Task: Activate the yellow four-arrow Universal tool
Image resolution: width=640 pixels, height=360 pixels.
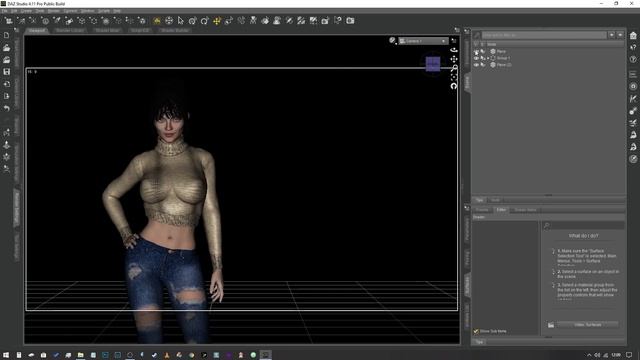Action: pos(217,20)
